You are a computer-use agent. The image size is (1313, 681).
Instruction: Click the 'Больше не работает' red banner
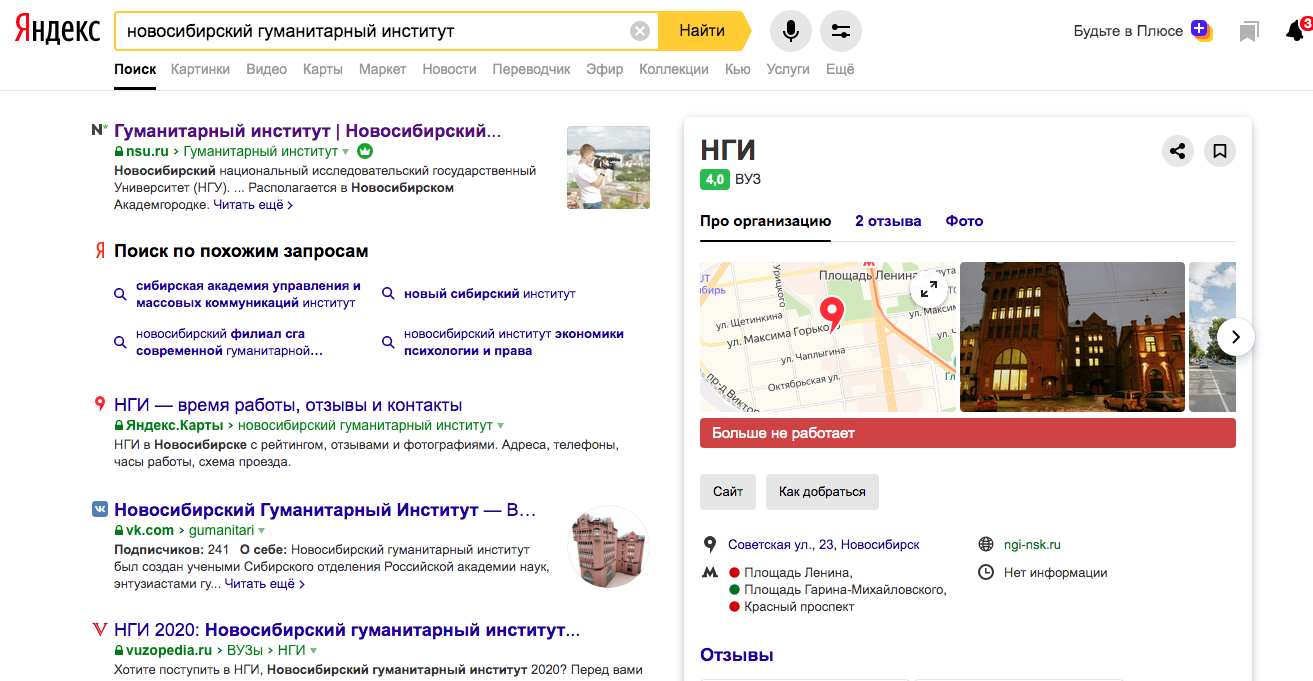pos(968,433)
